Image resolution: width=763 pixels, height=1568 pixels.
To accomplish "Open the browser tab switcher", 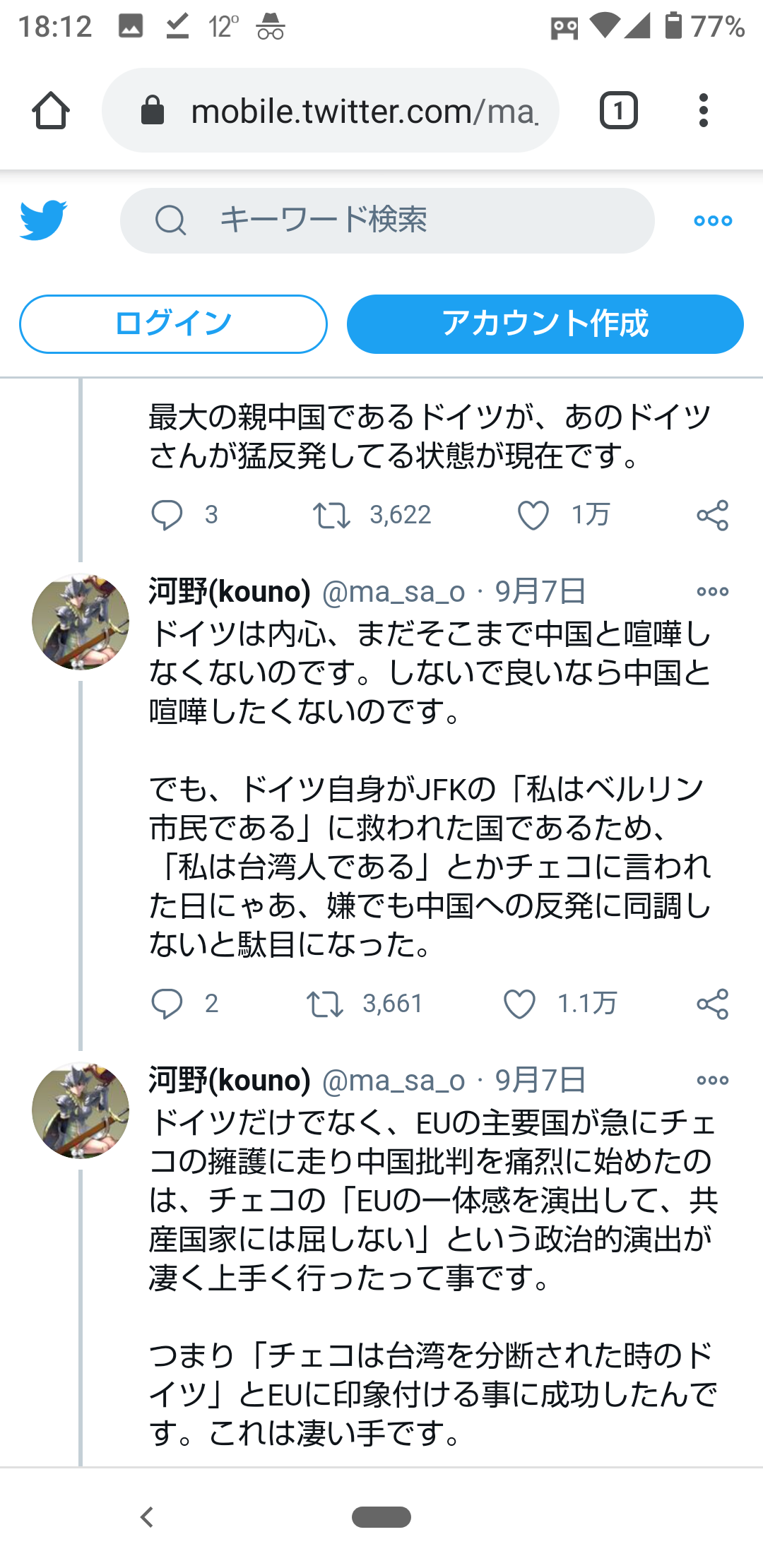I will [618, 111].
